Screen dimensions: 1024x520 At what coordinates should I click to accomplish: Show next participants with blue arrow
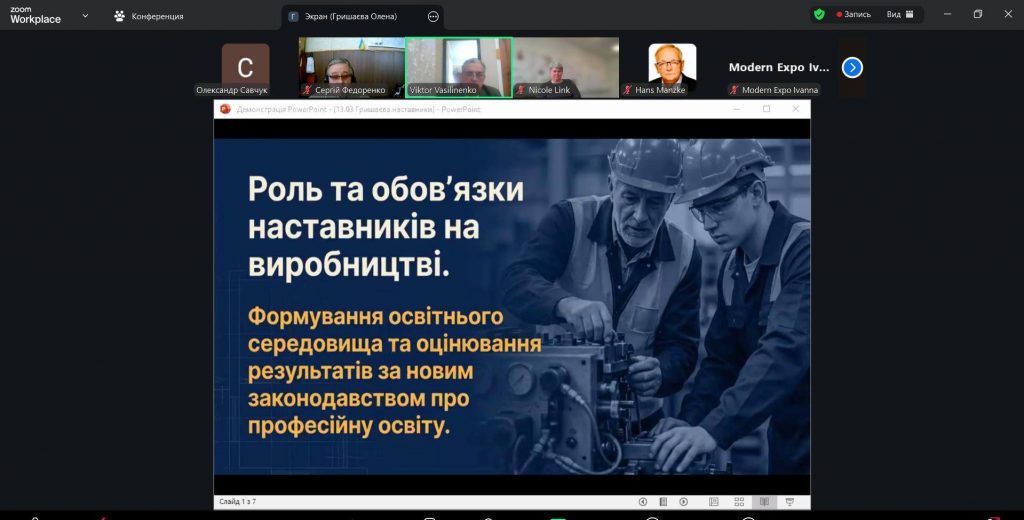coord(852,67)
